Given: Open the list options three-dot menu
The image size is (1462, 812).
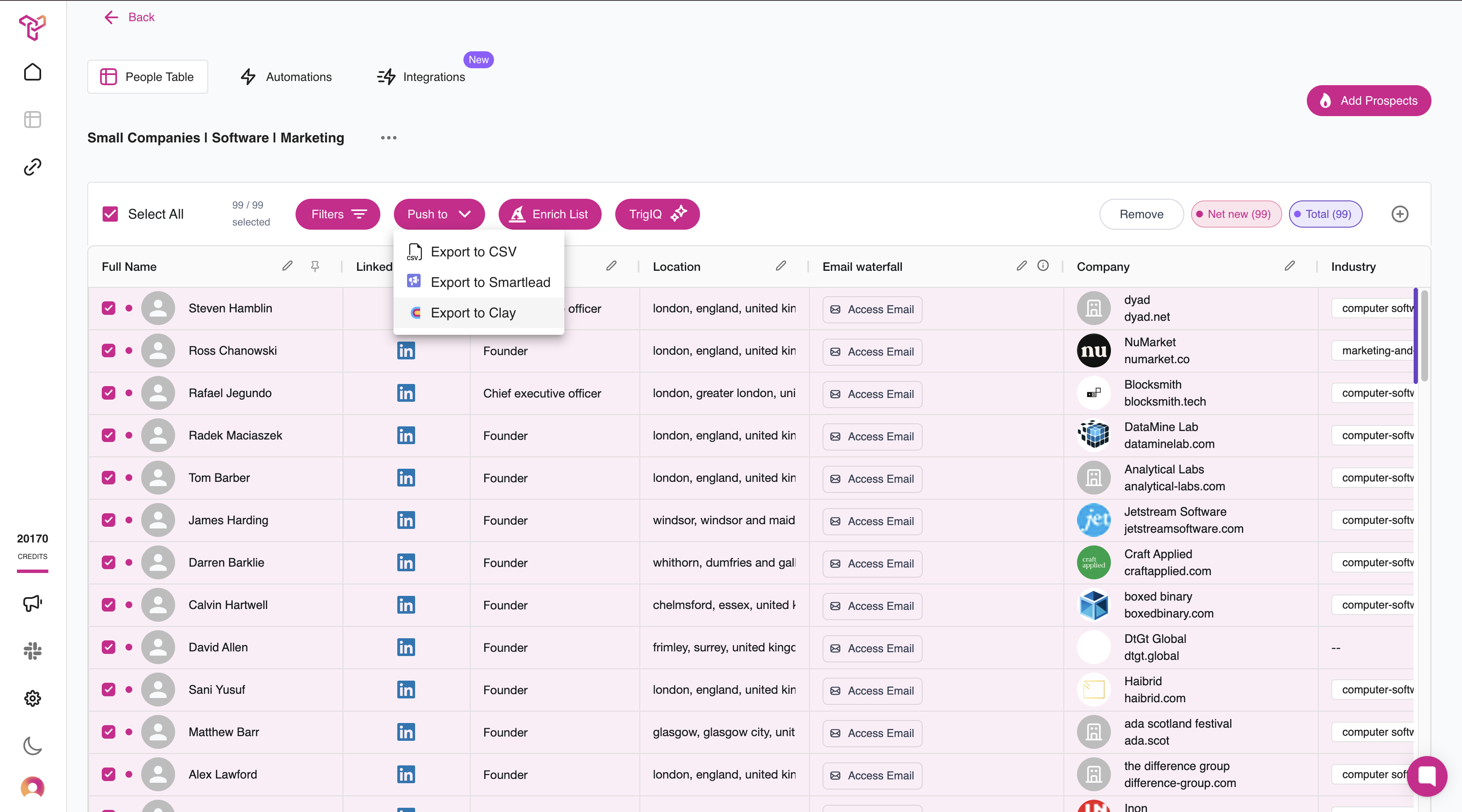Looking at the screenshot, I should click(388, 138).
